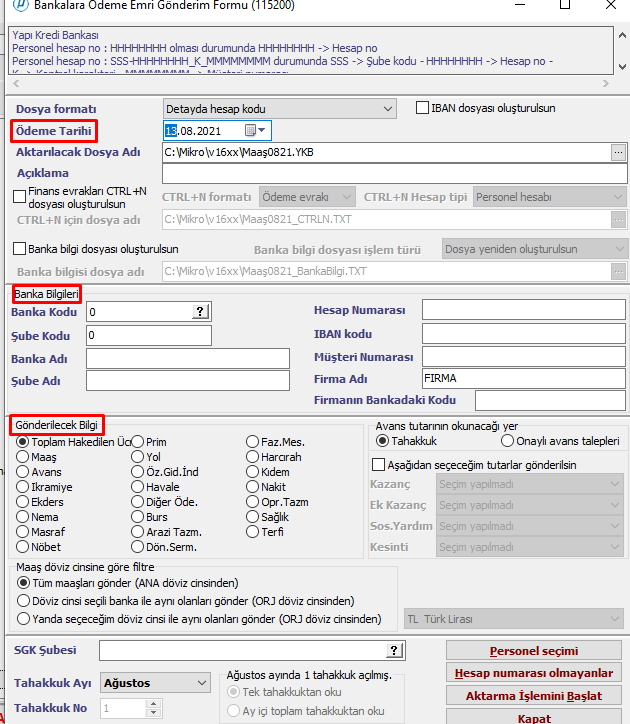Click Hesap numarası olmayanlar button
630x724 pixels.
pos(534,673)
